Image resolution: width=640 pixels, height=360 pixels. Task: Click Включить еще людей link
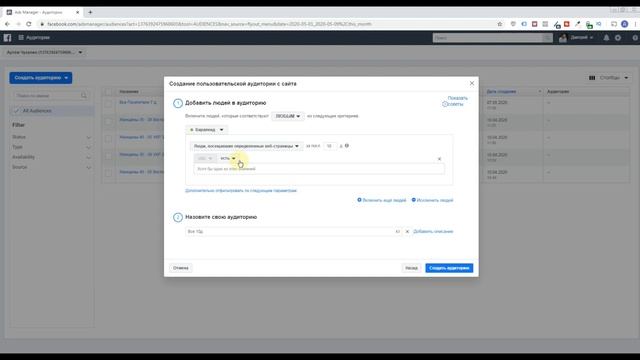[x=384, y=200]
